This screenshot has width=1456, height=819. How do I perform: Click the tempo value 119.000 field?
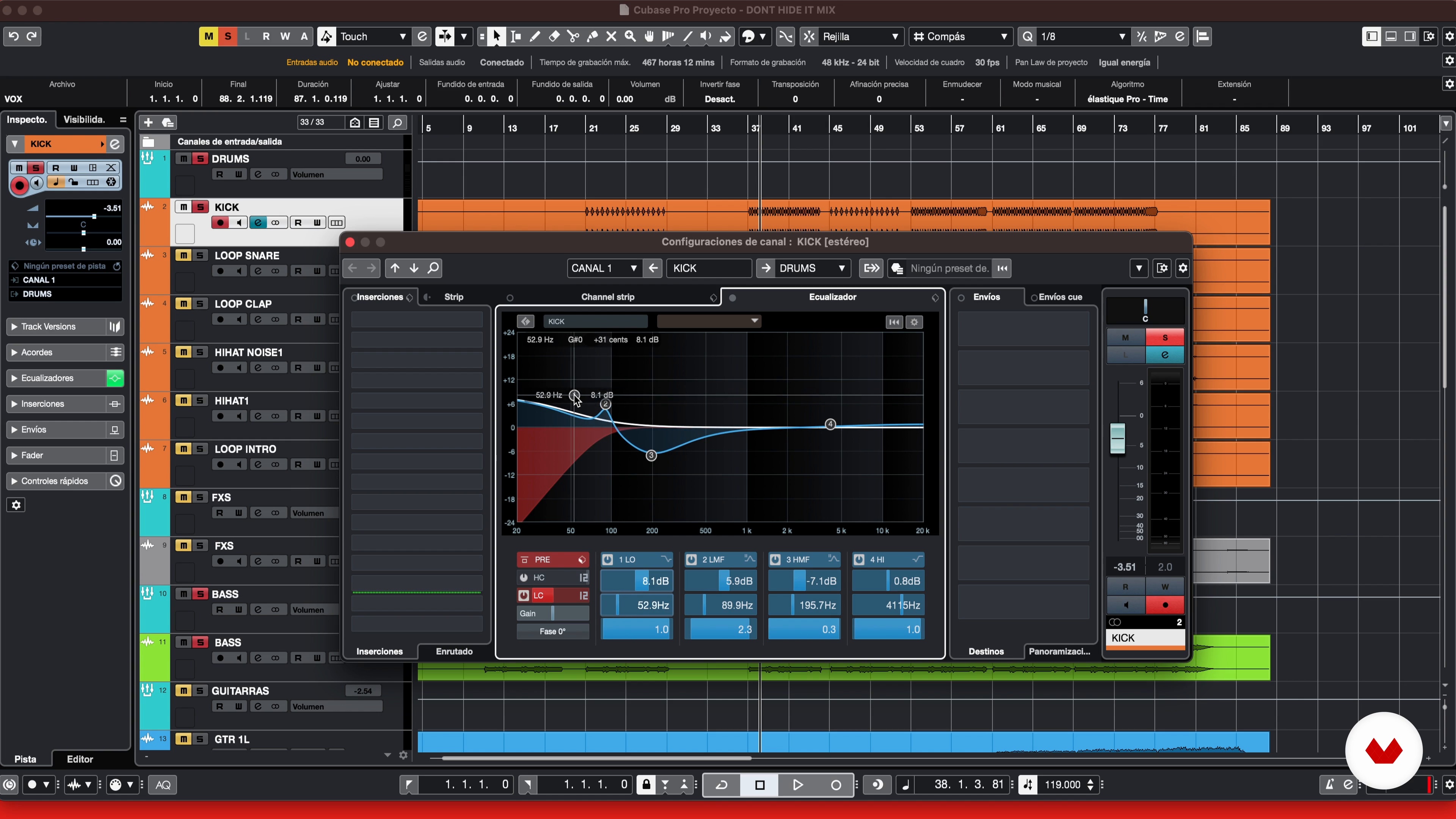(1062, 784)
